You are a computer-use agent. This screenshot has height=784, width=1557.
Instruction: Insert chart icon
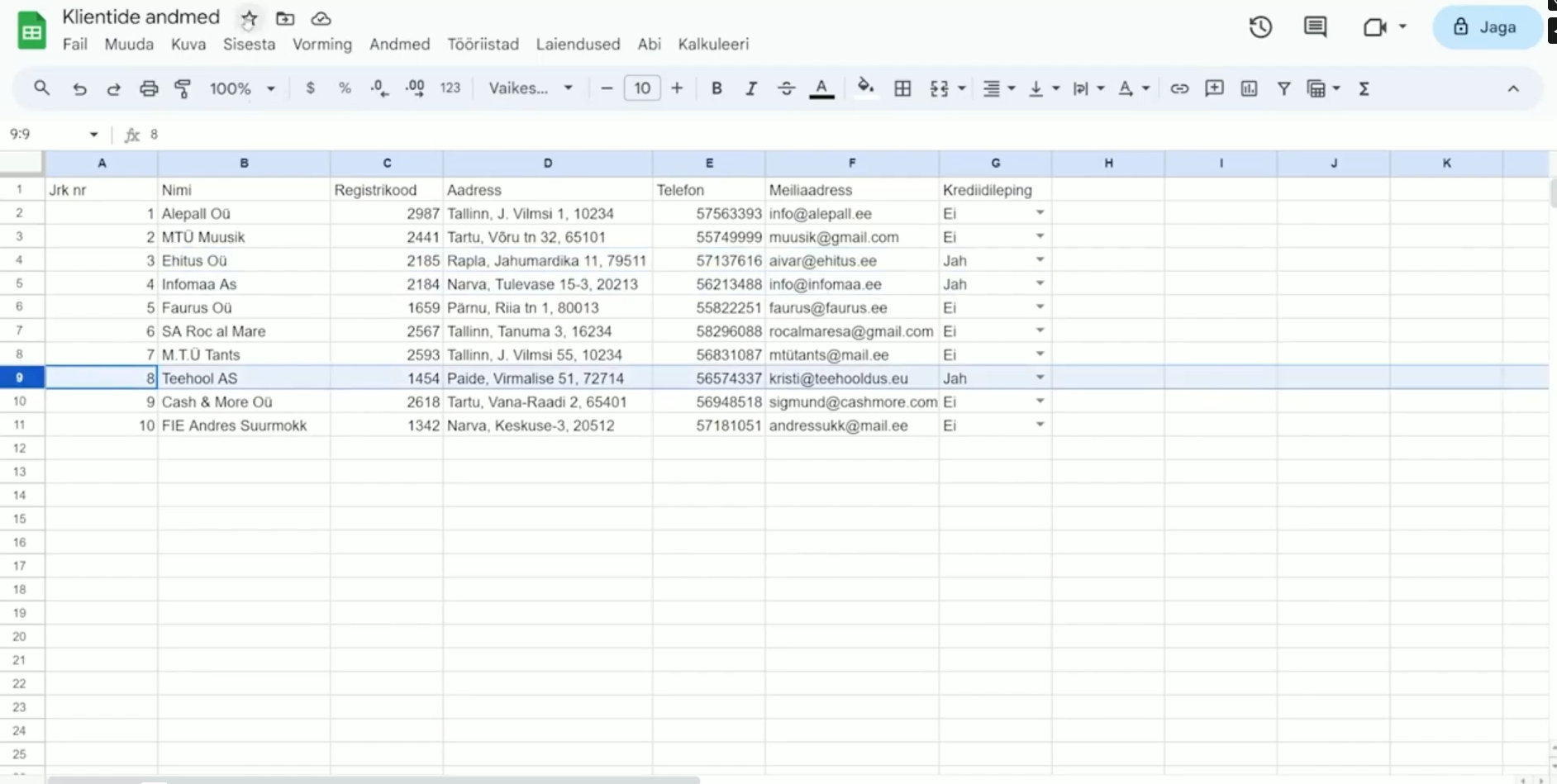tap(1249, 88)
